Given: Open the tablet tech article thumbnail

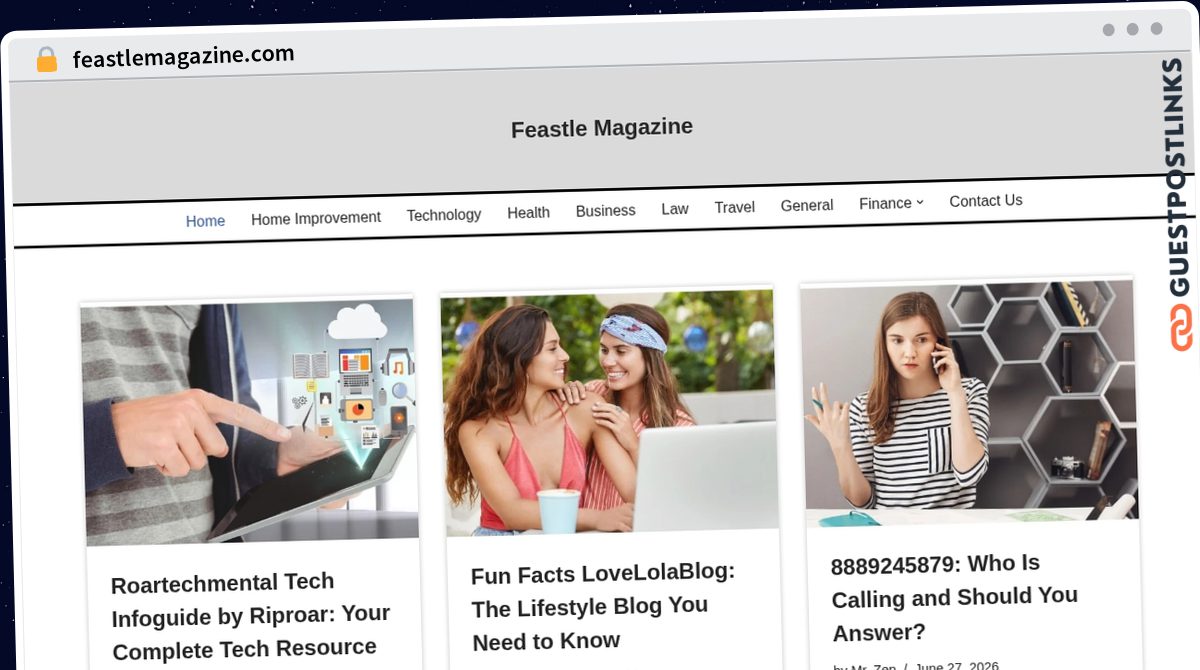Looking at the screenshot, I should 250,422.
